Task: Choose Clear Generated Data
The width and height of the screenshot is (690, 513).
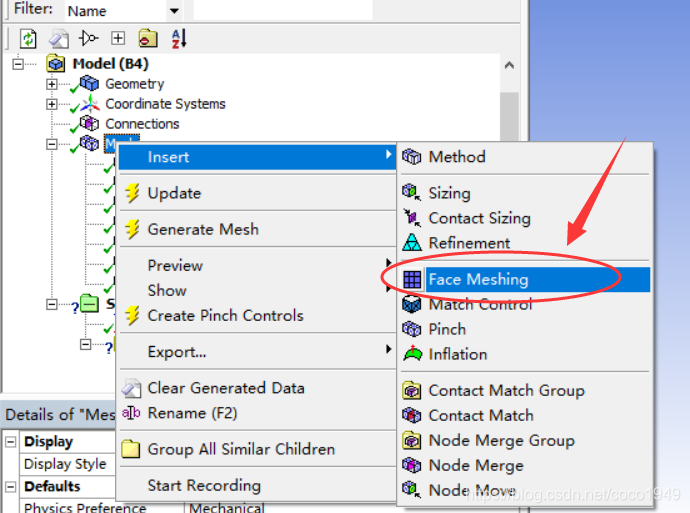Action: [257, 388]
